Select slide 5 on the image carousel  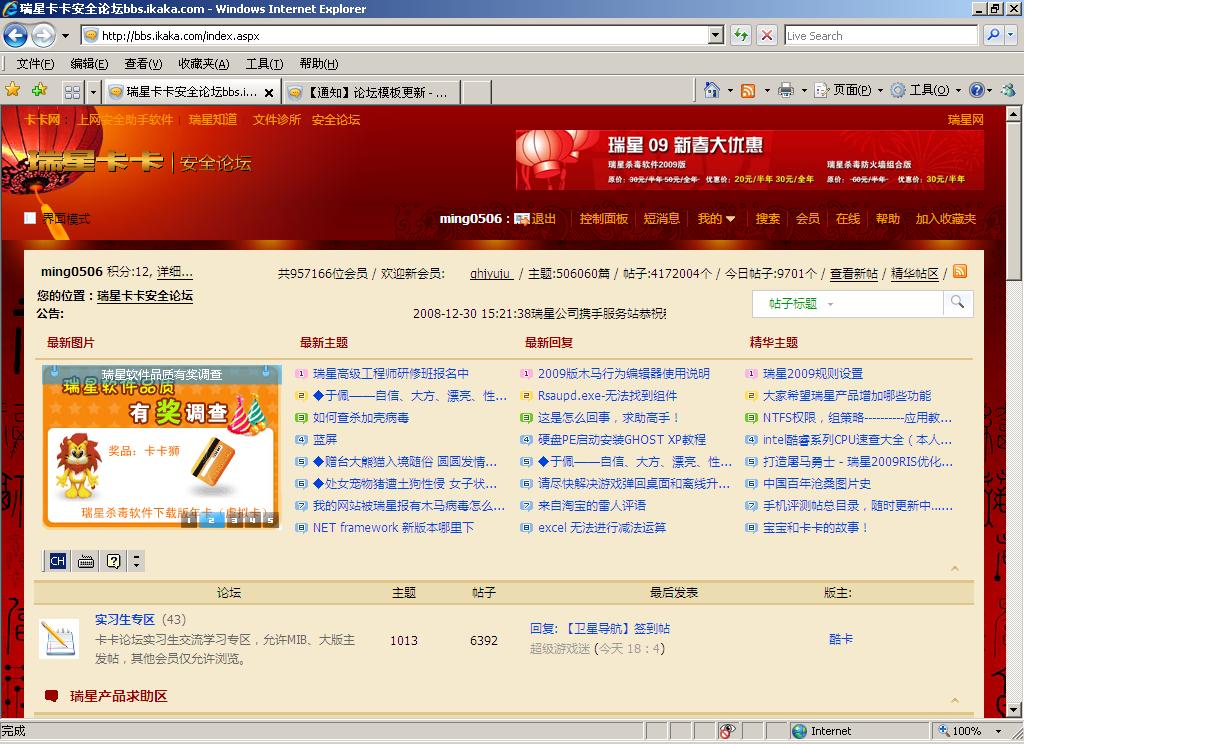tap(269, 520)
